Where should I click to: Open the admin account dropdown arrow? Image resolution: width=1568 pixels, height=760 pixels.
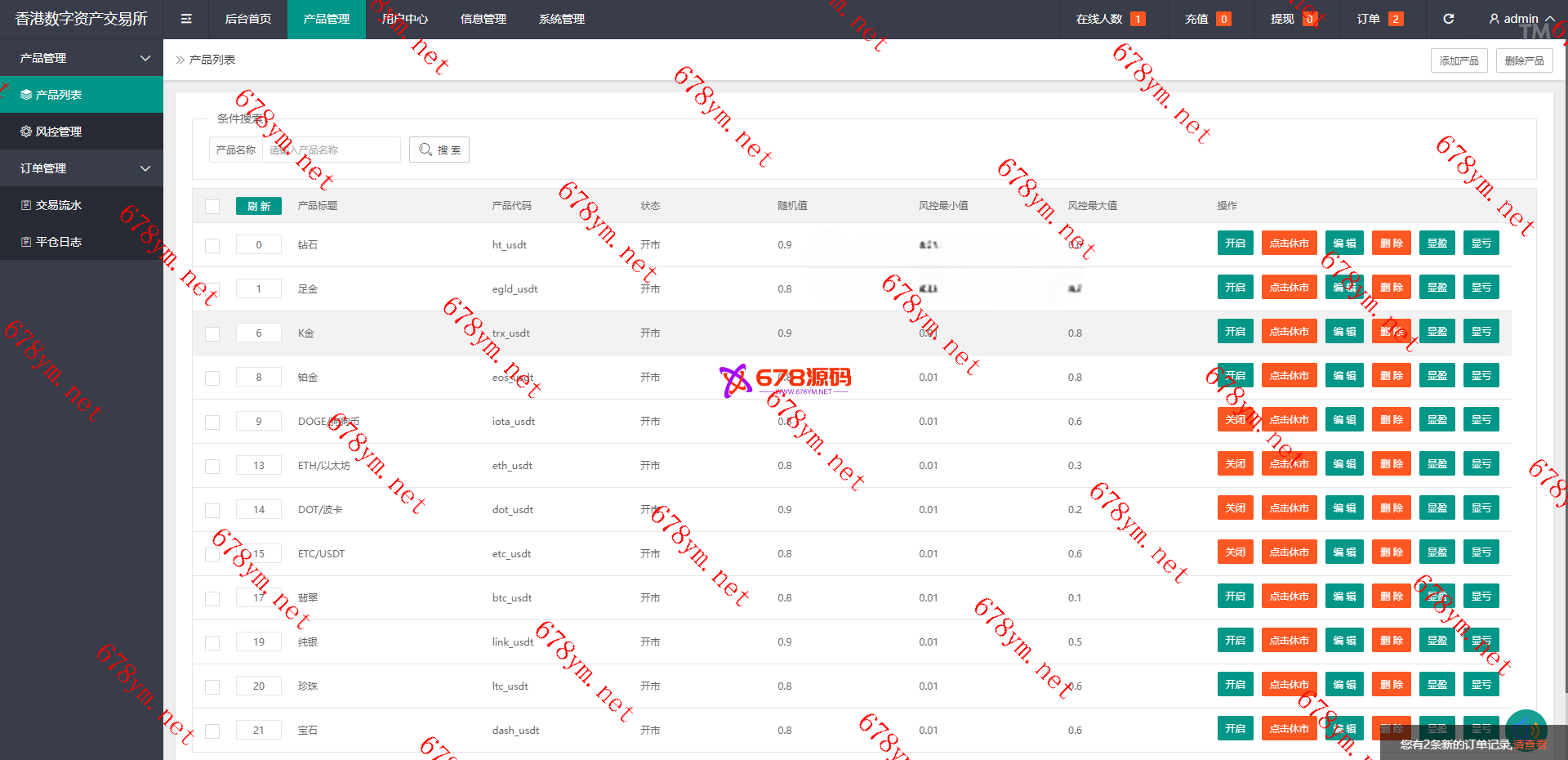(x=1549, y=19)
